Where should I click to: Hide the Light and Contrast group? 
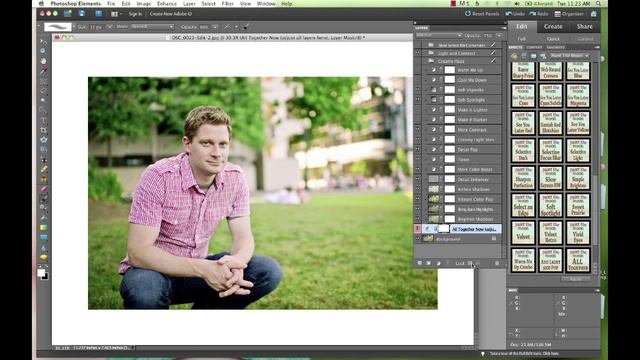point(418,53)
